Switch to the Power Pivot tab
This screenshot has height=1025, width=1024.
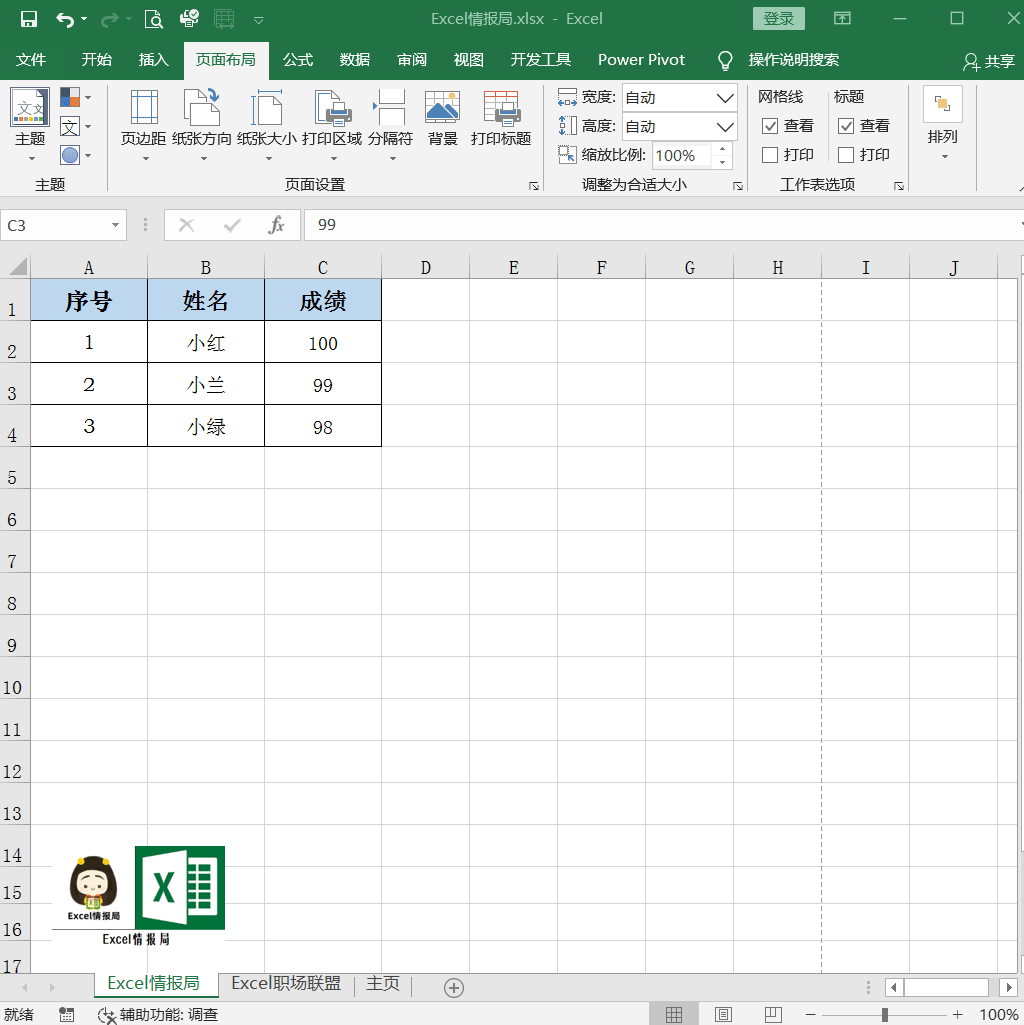pos(641,60)
